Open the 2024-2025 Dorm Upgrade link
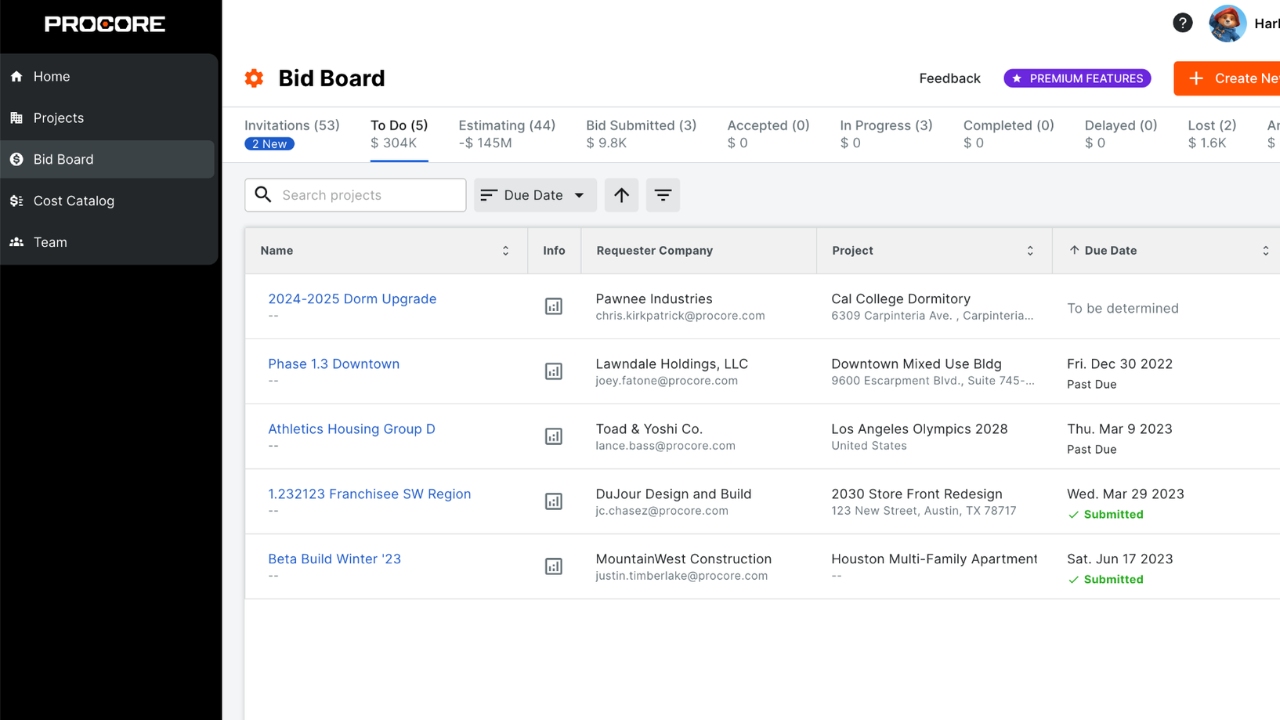1280x720 pixels. (x=352, y=299)
